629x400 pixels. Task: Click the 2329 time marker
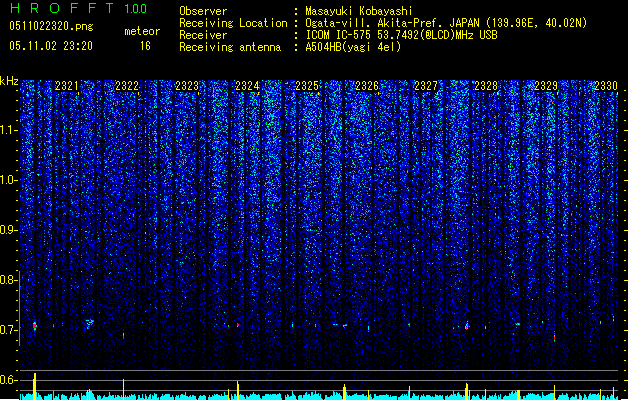click(546, 86)
